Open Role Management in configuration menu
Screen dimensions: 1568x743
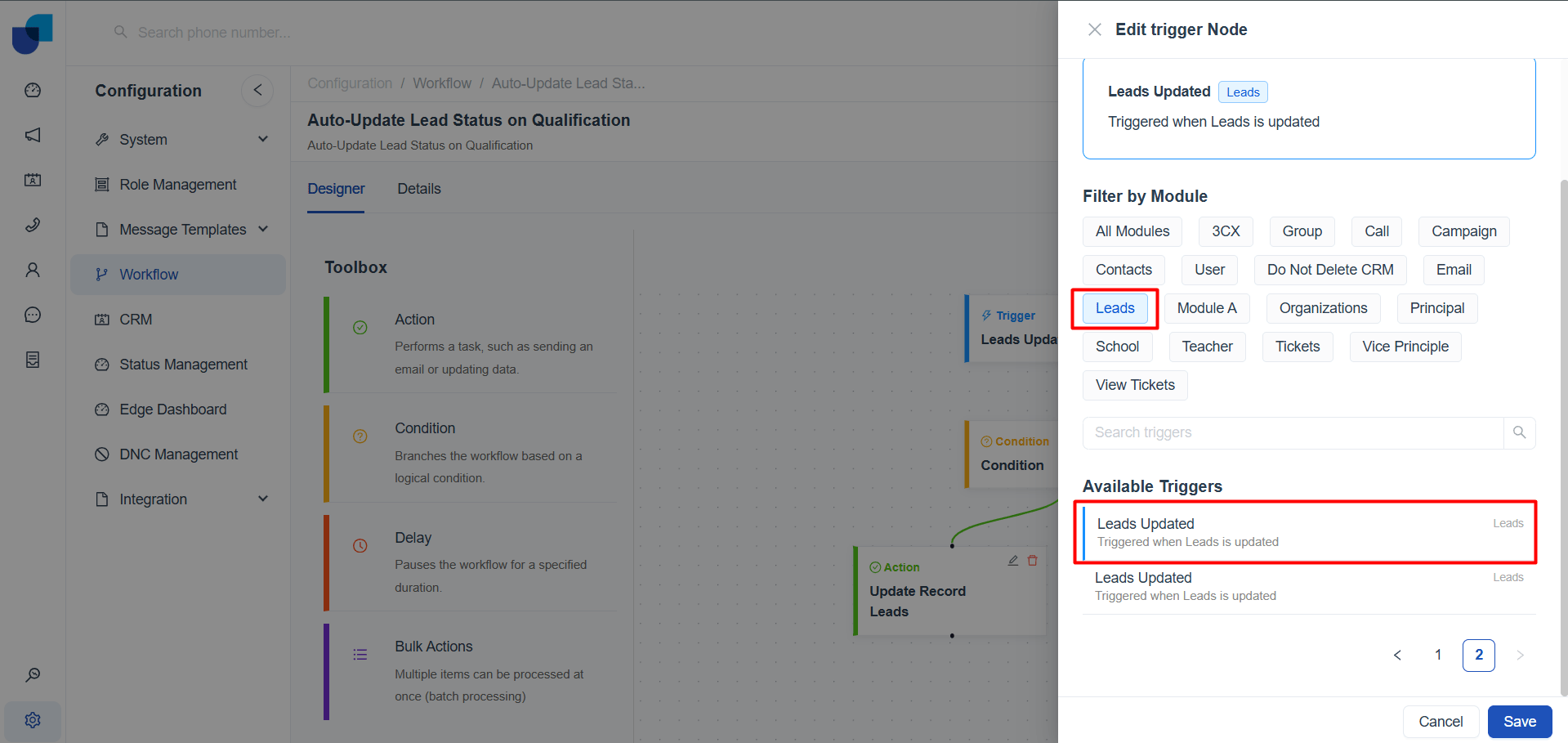pos(177,185)
